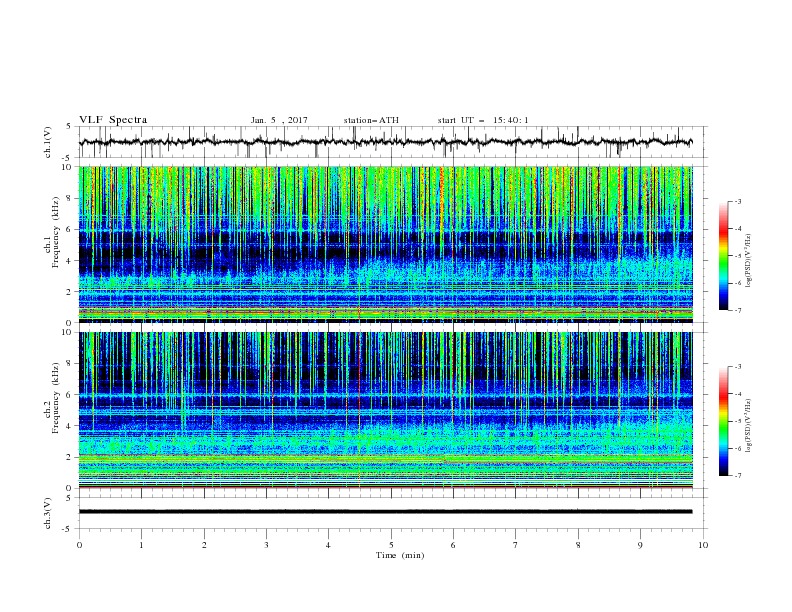Image resolution: width=792 pixels, height=612 pixels.
Task: Click the ch.1 'Frequency (kHz)' axis label
Action: coord(56,234)
